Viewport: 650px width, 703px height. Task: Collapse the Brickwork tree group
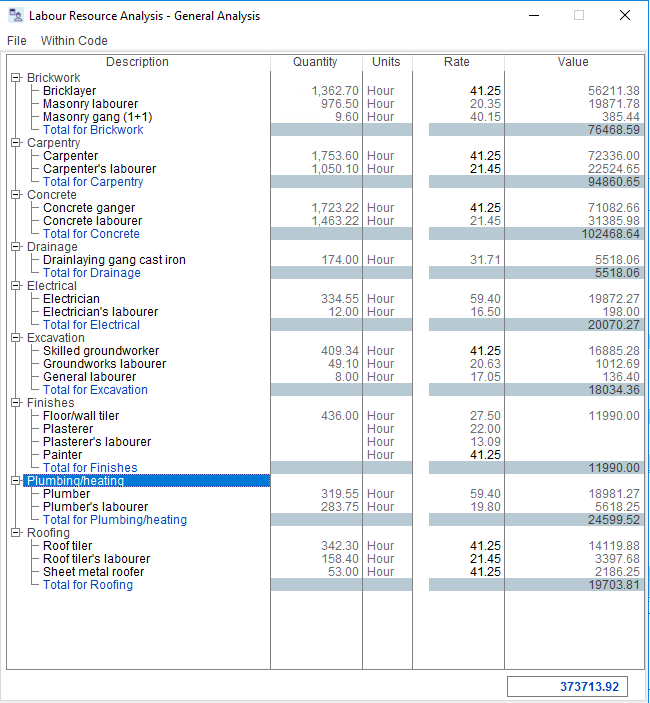[x=16, y=78]
